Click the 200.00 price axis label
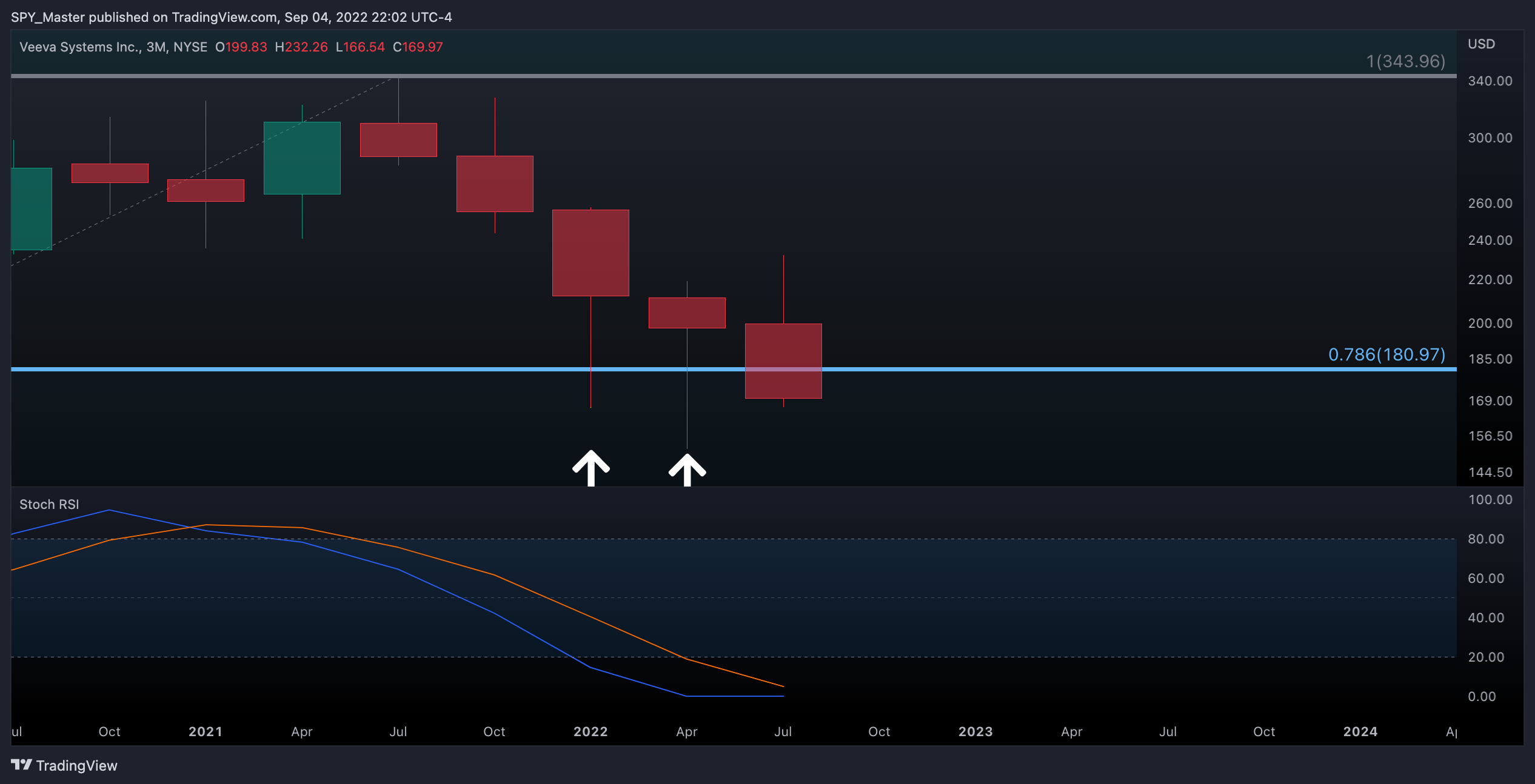1535x784 pixels. point(1490,324)
